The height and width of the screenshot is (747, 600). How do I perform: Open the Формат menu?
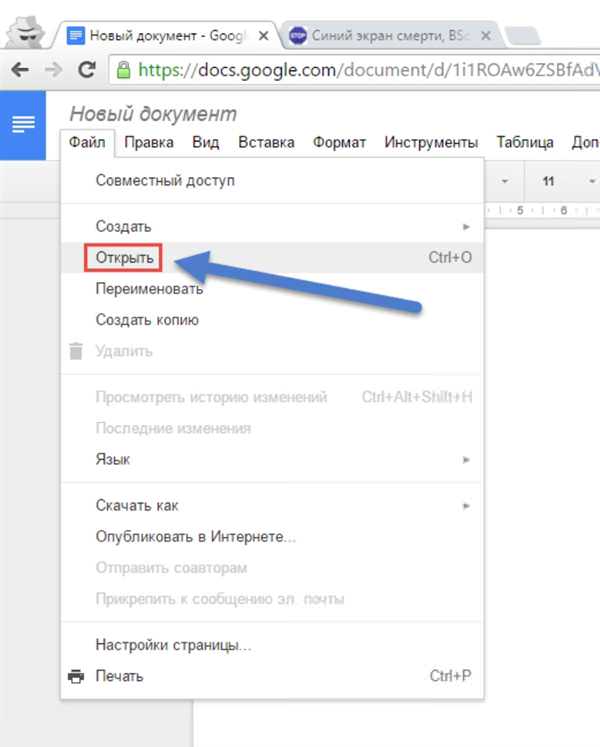point(339,142)
